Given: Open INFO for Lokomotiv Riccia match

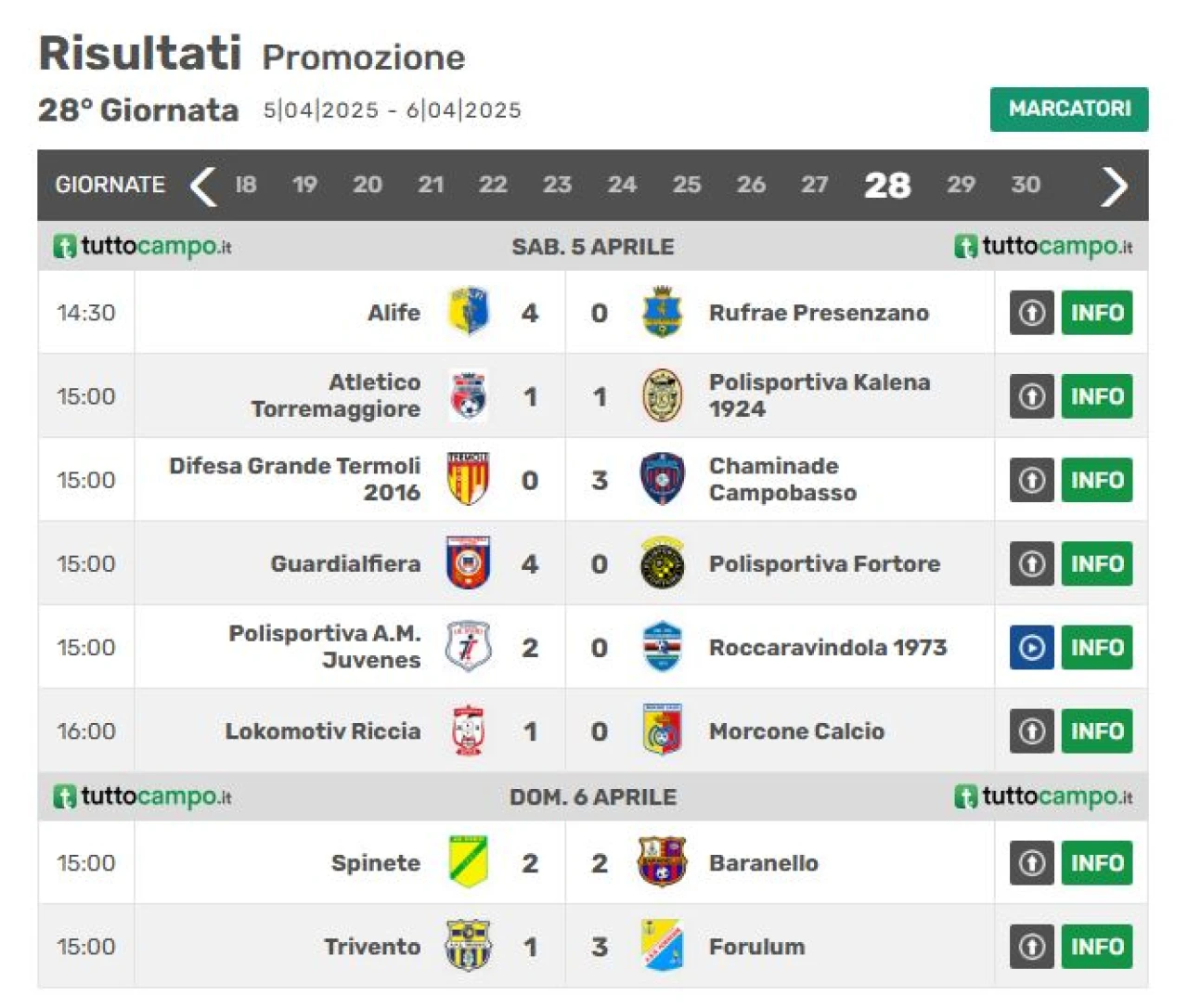Looking at the screenshot, I should tap(1097, 730).
